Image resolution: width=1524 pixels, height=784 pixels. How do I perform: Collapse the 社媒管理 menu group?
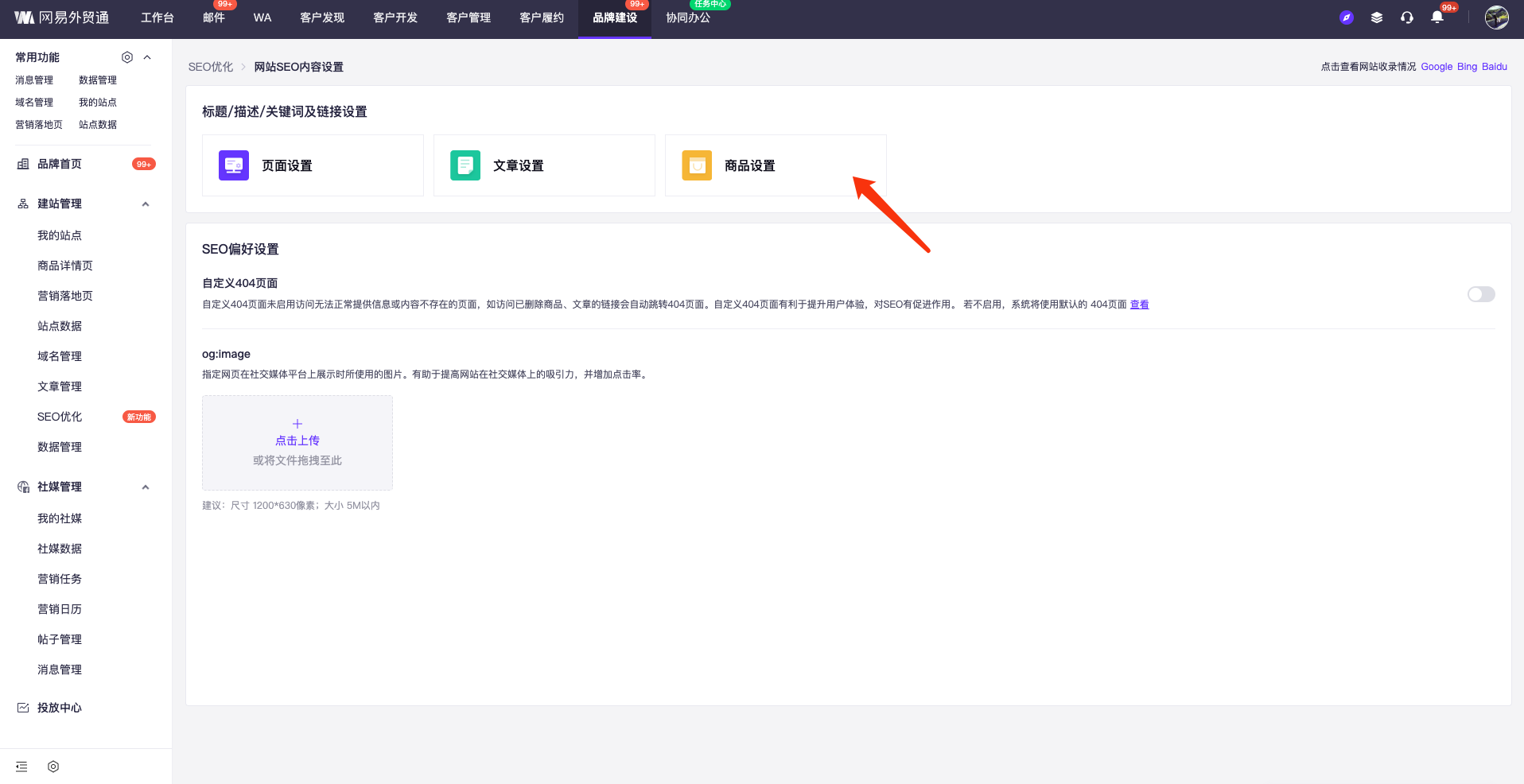[146, 487]
